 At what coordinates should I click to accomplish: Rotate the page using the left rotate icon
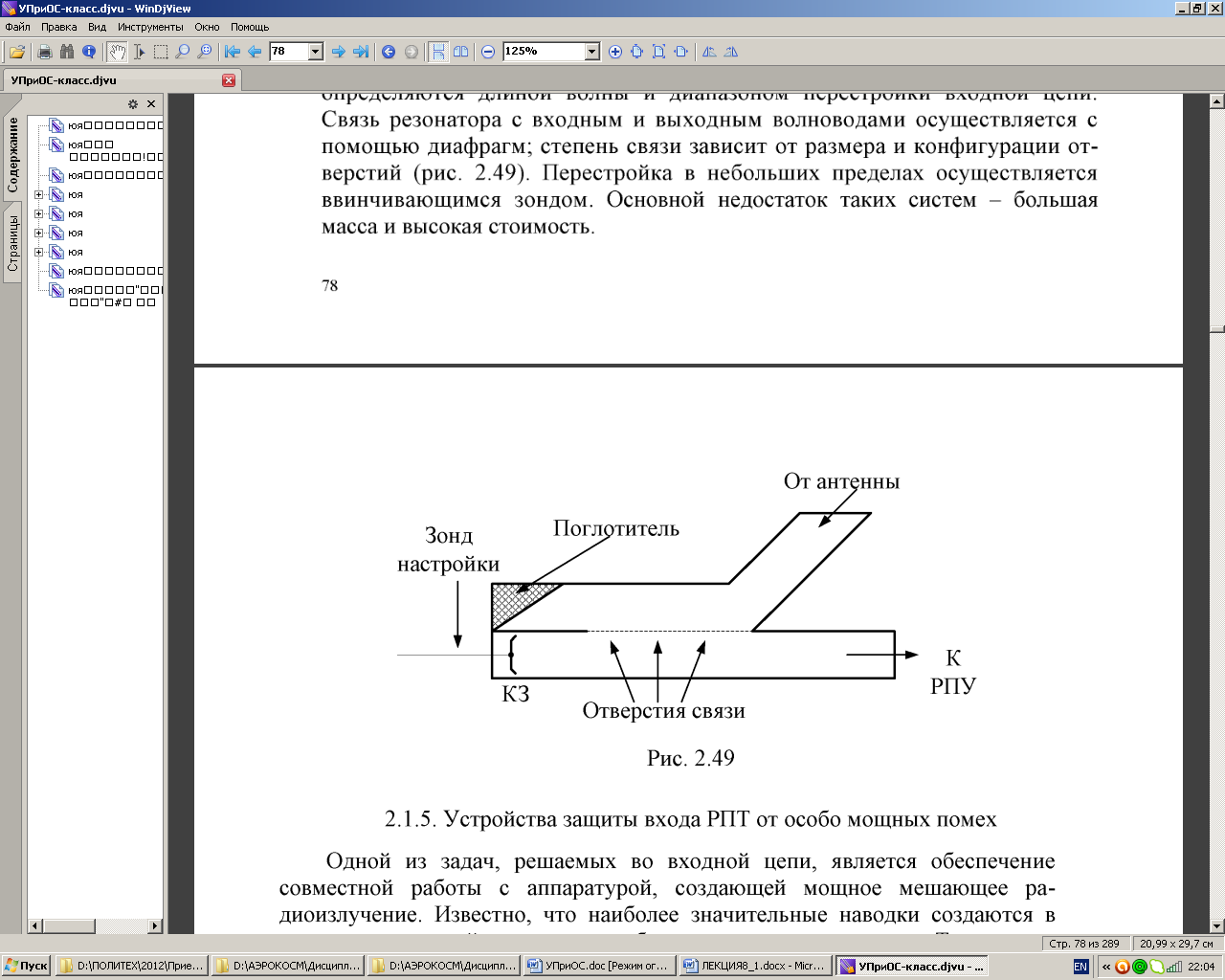709,52
